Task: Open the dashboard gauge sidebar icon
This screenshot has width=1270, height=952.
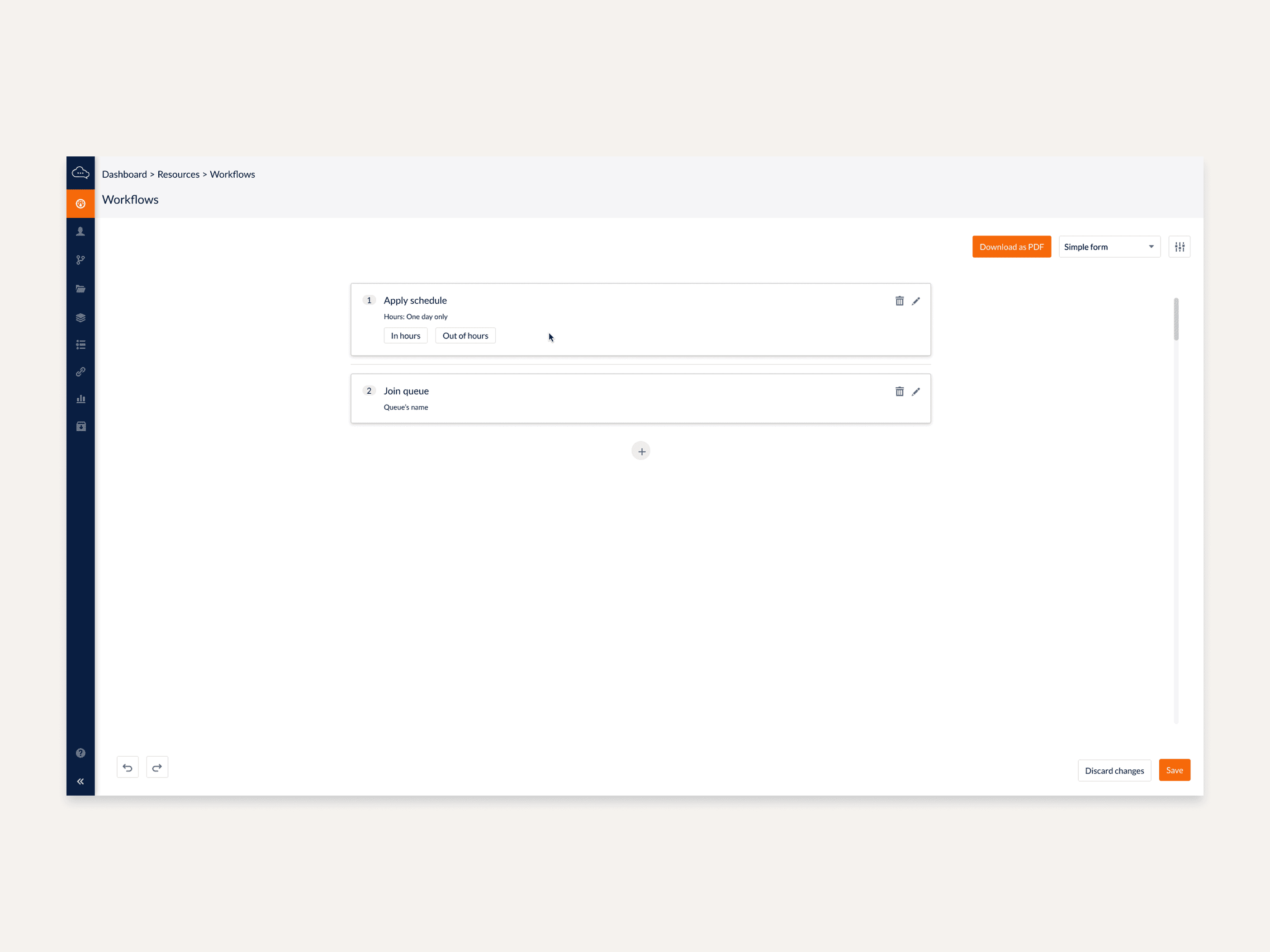Action: (x=81, y=204)
